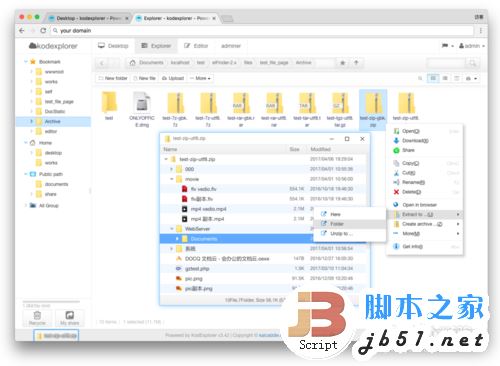500x366 pixels.
Task: Open the My share icon
Action: pos(70,315)
